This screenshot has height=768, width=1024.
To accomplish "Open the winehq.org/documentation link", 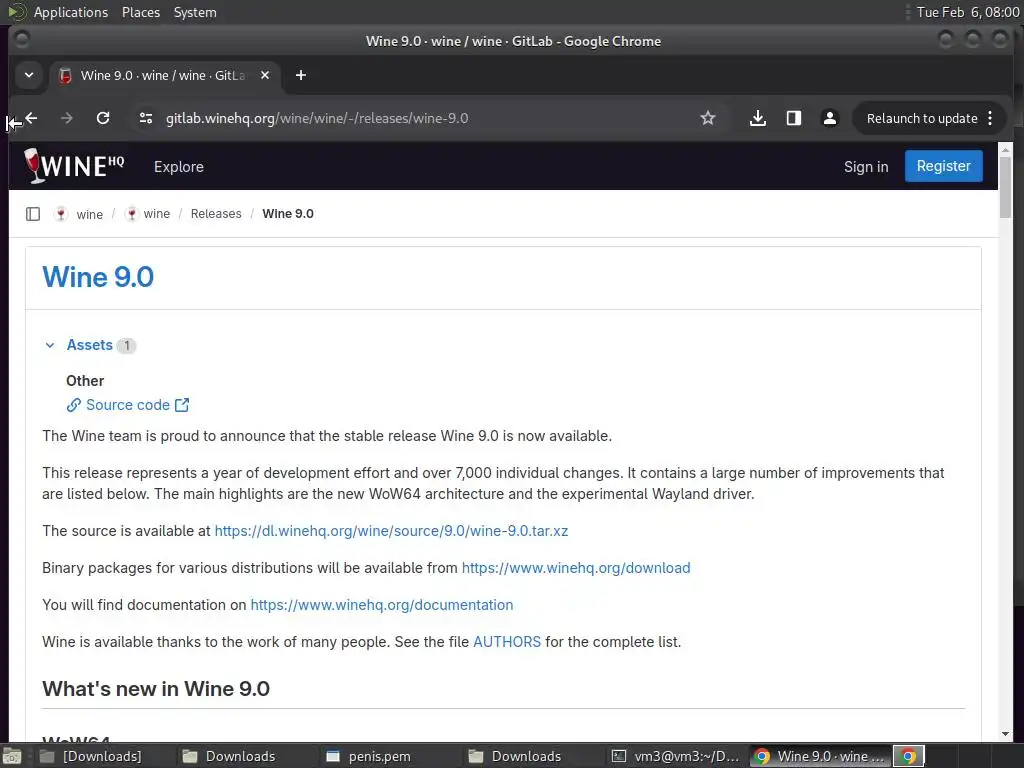I will [382, 605].
